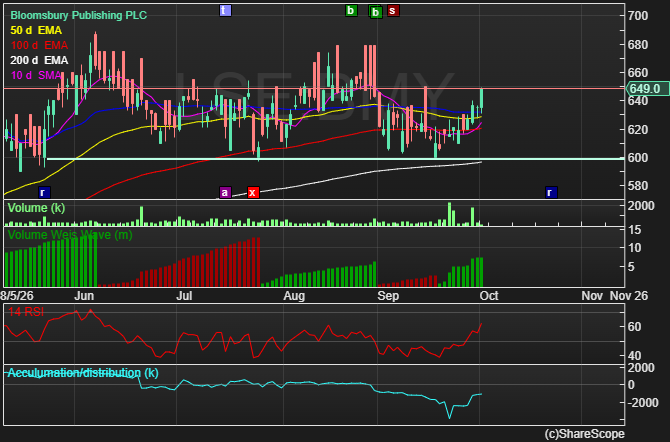Click the red 'x' event marker
Image resolution: width=670 pixels, height=442 pixels.
(x=253, y=192)
